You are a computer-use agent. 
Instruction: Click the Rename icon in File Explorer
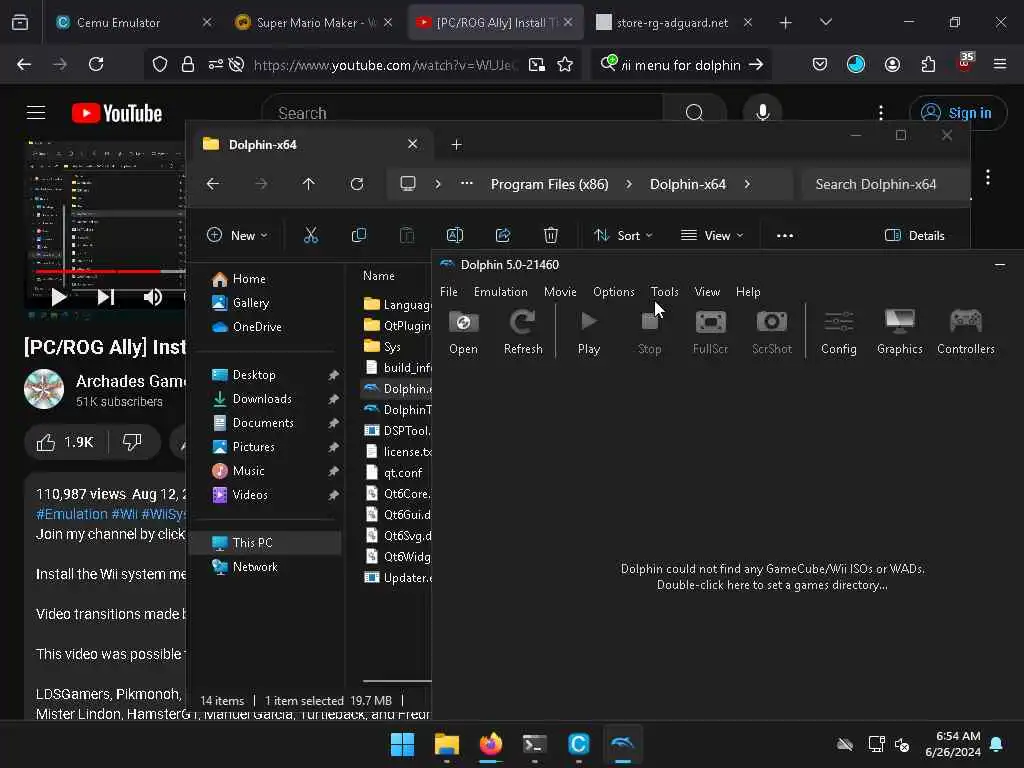coord(455,235)
